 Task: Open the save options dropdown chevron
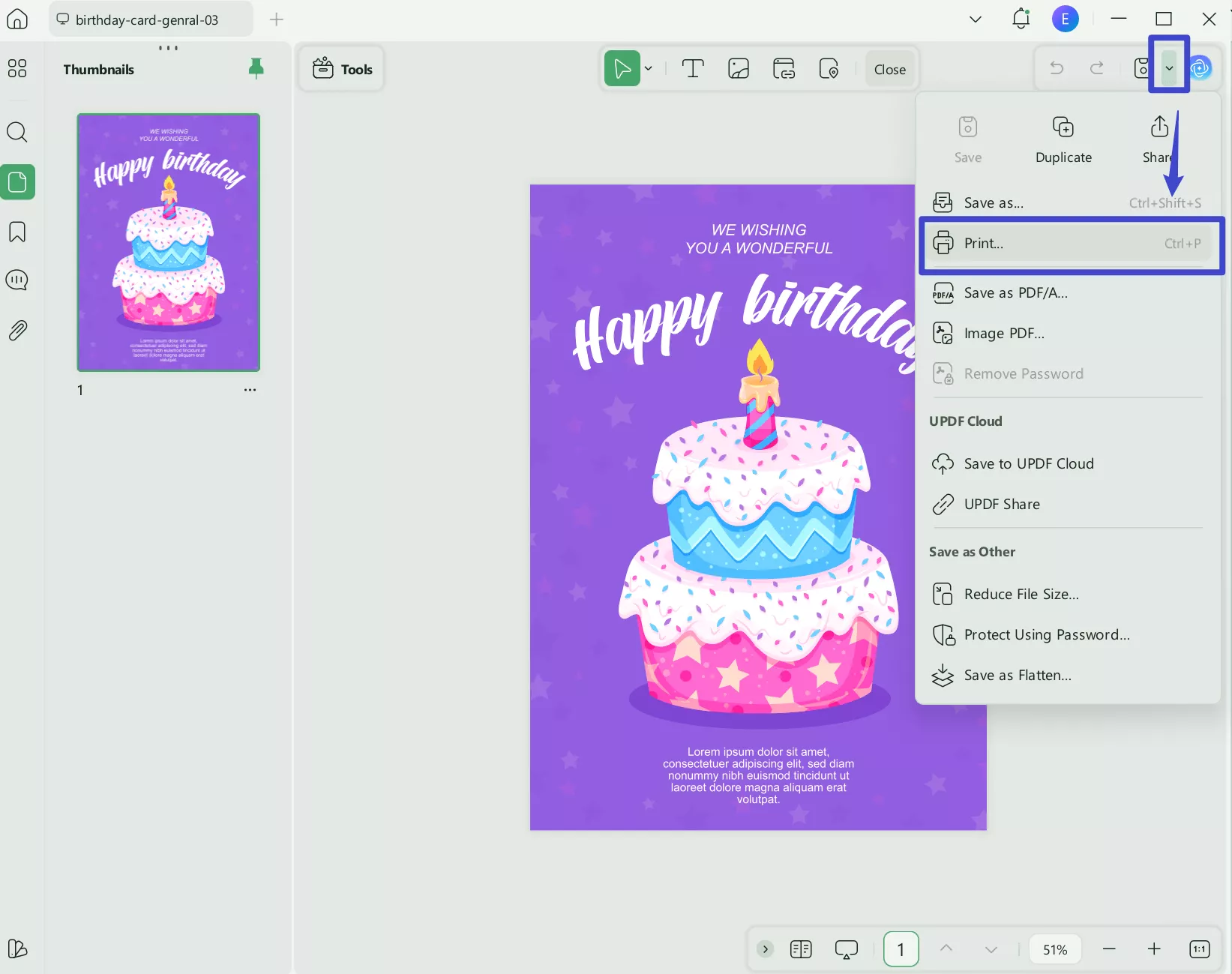click(1168, 67)
